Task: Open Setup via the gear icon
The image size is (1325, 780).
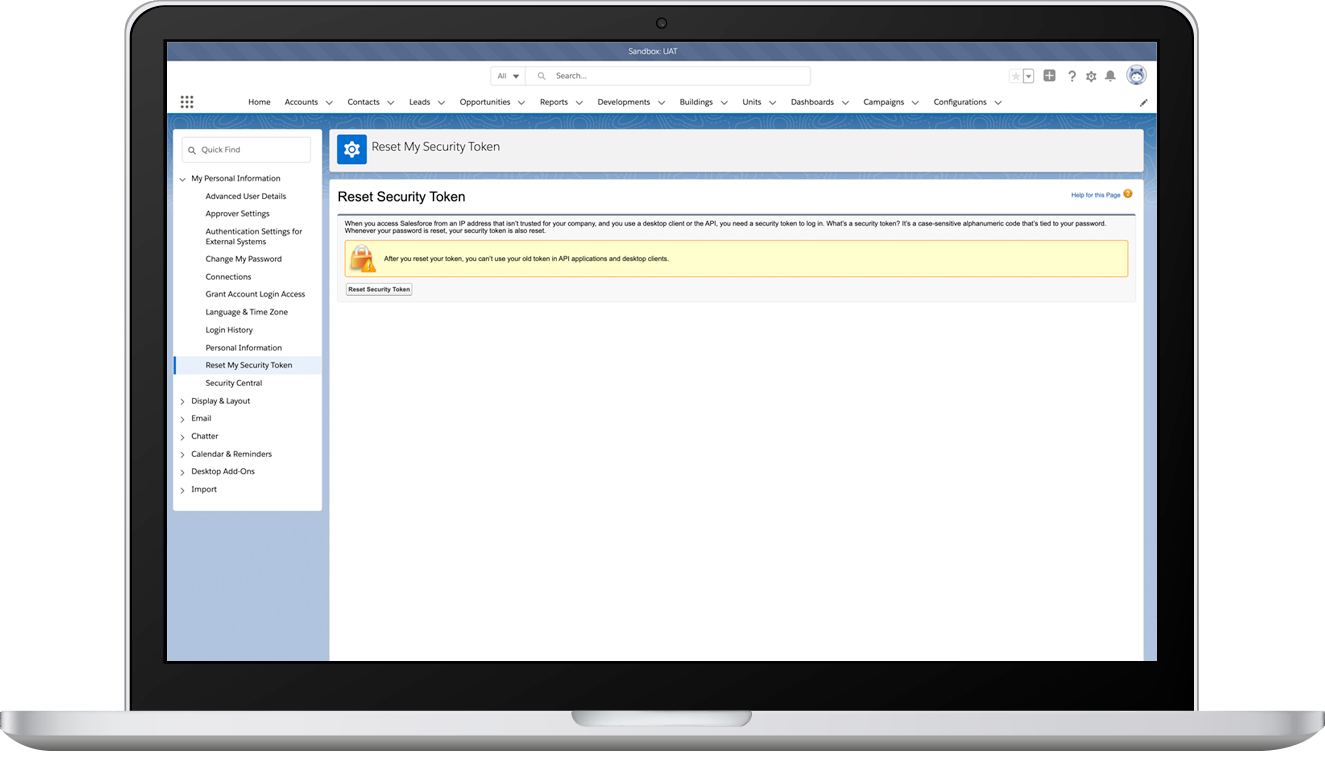Action: click(x=1090, y=75)
